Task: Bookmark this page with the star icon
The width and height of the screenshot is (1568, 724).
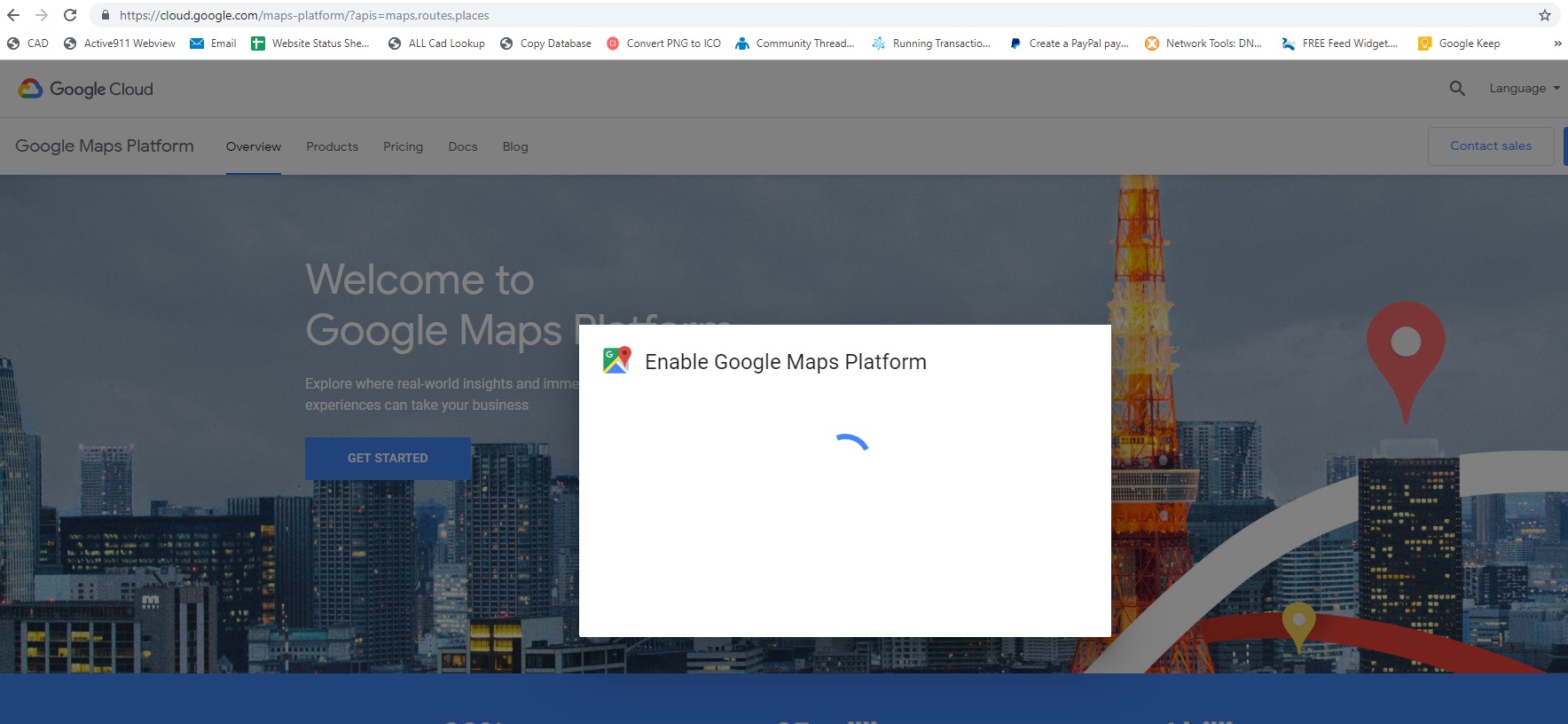Action: [x=1544, y=15]
